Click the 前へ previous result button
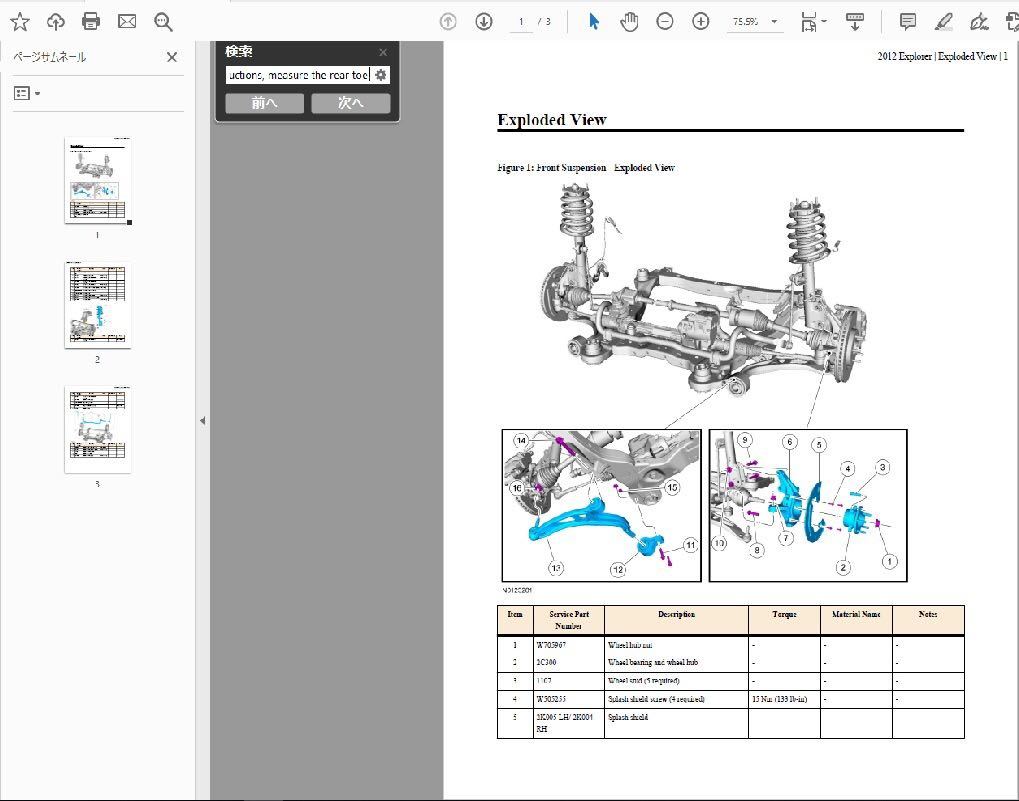The width and height of the screenshot is (1019, 801). point(264,103)
